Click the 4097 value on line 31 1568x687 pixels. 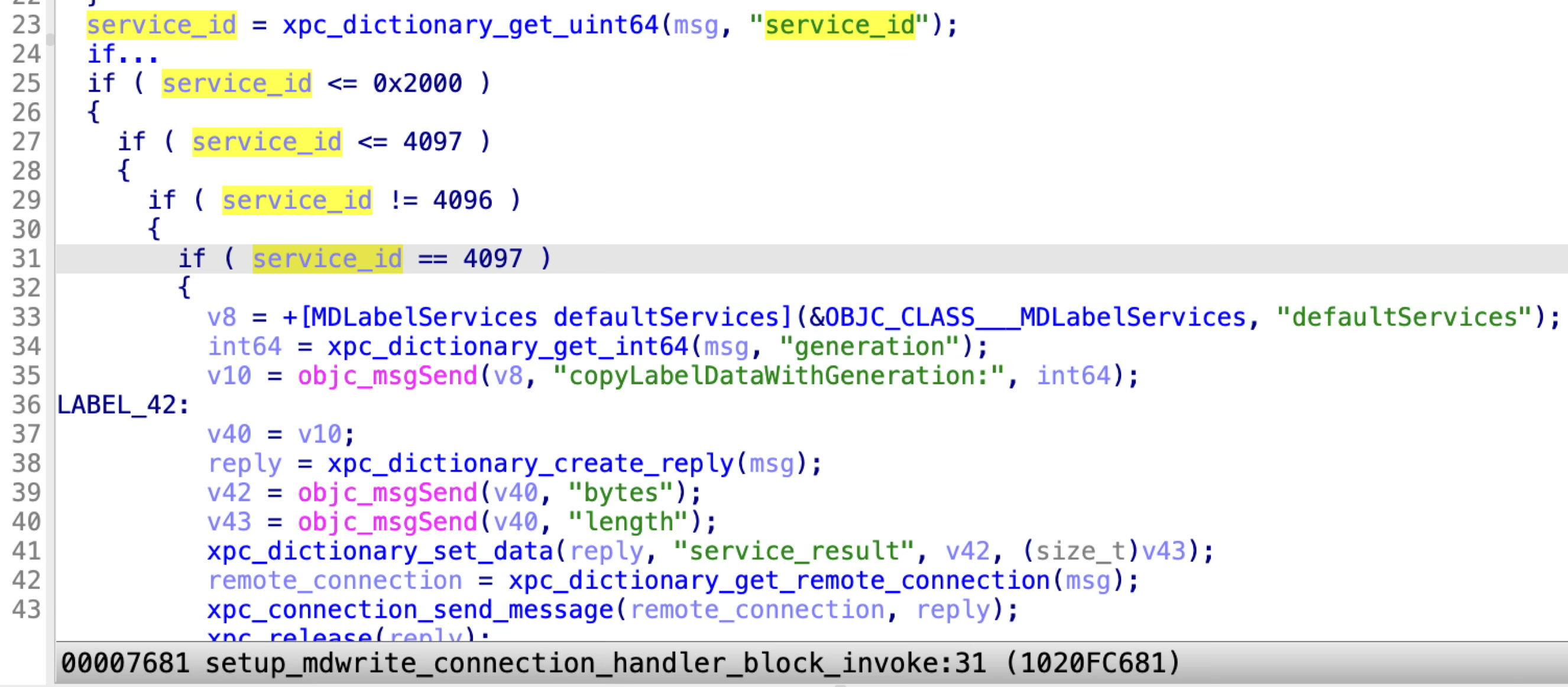tap(493, 258)
